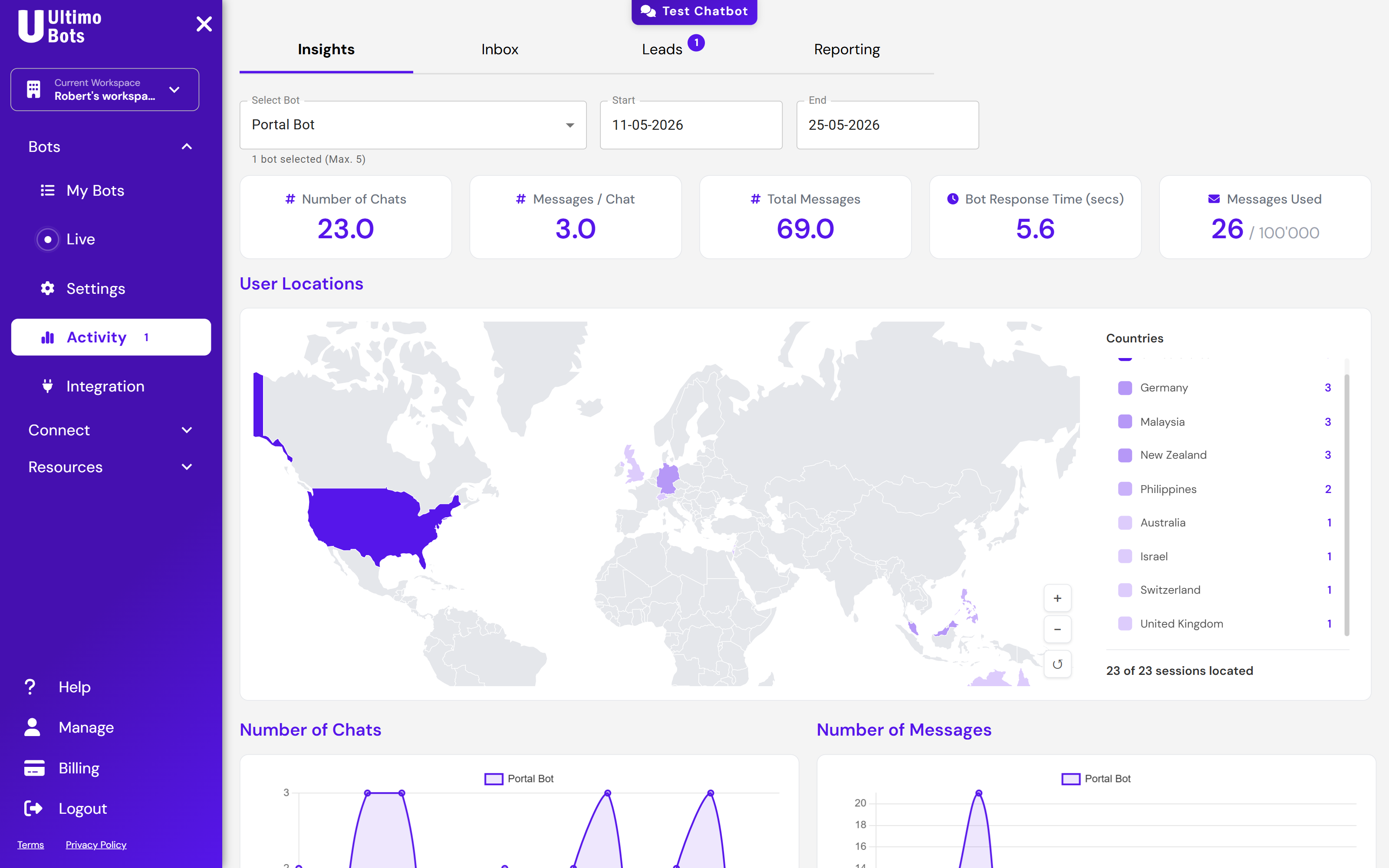The width and height of the screenshot is (1389, 868).
Task: Click the Messages / Chat hash icon
Action: click(520, 199)
